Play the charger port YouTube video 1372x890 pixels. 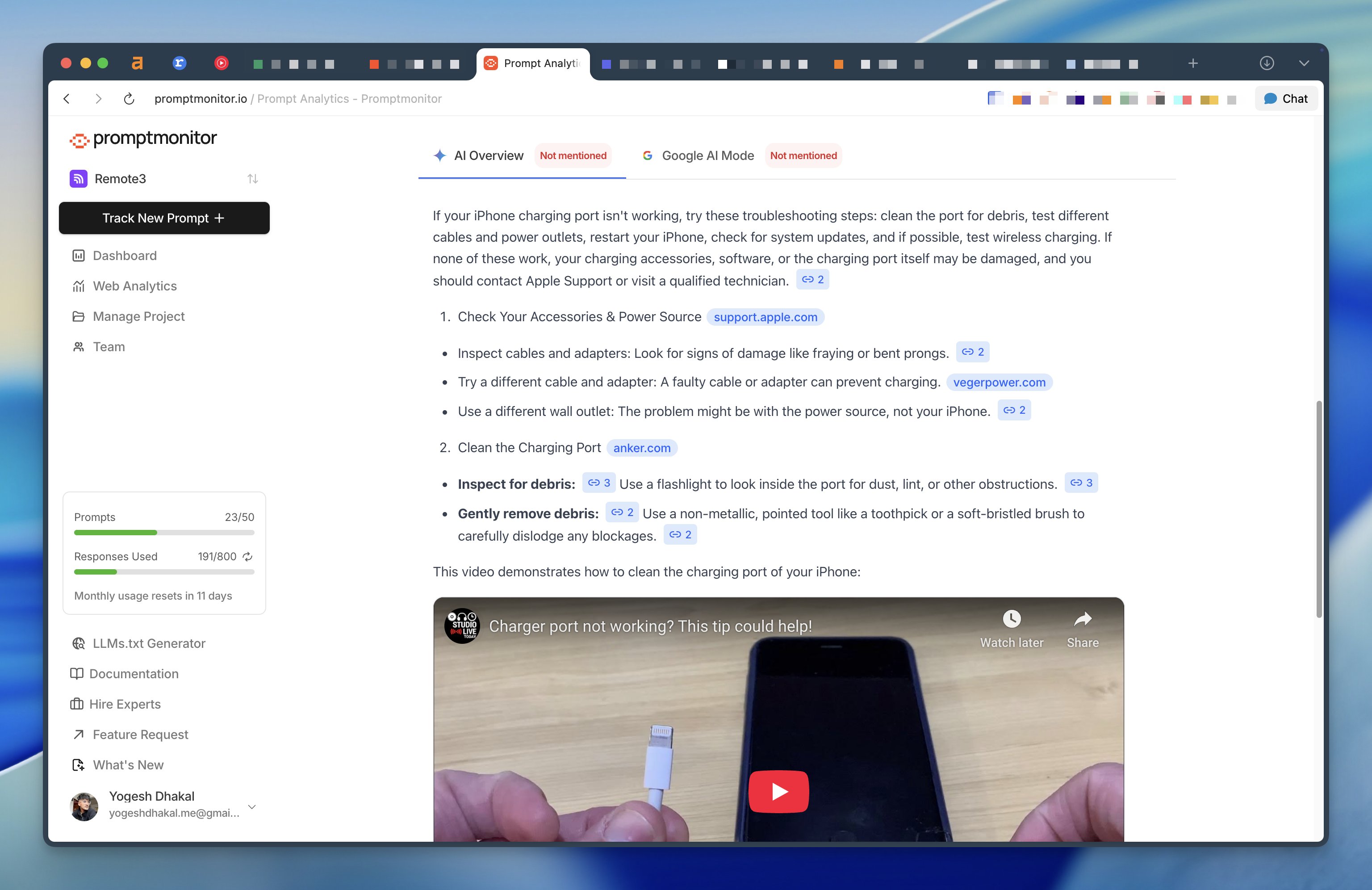point(778,791)
